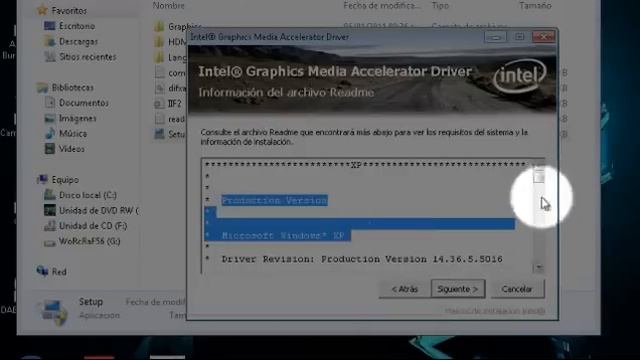The width and height of the screenshot is (640, 360).
Task: Select Equipo in Explorer sidebar
Action: click(x=65, y=180)
